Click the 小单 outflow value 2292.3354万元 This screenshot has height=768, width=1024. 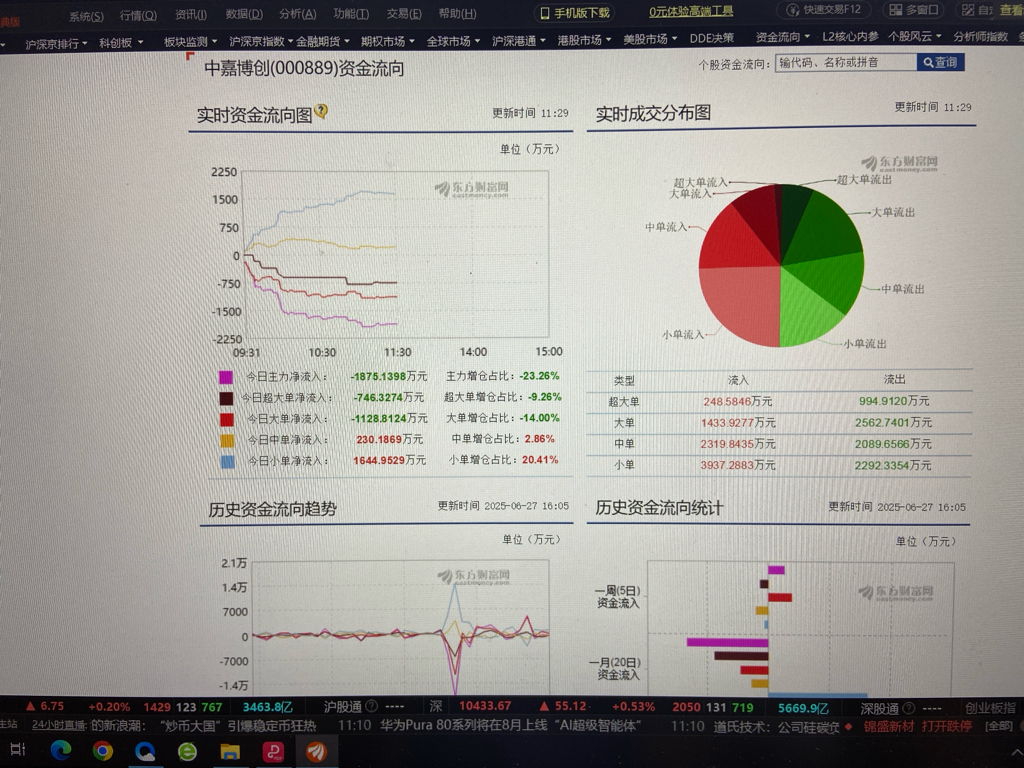[893, 465]
